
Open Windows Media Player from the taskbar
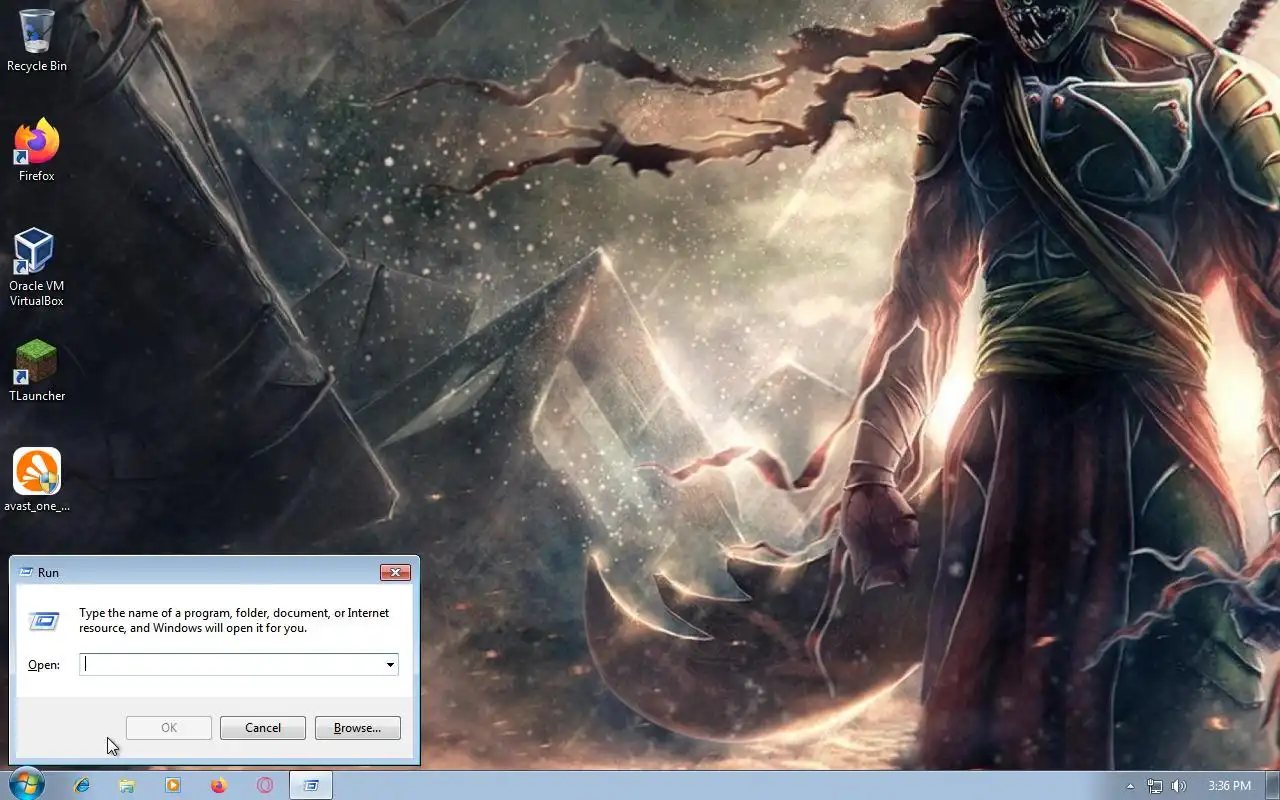[x=173, y=785]
